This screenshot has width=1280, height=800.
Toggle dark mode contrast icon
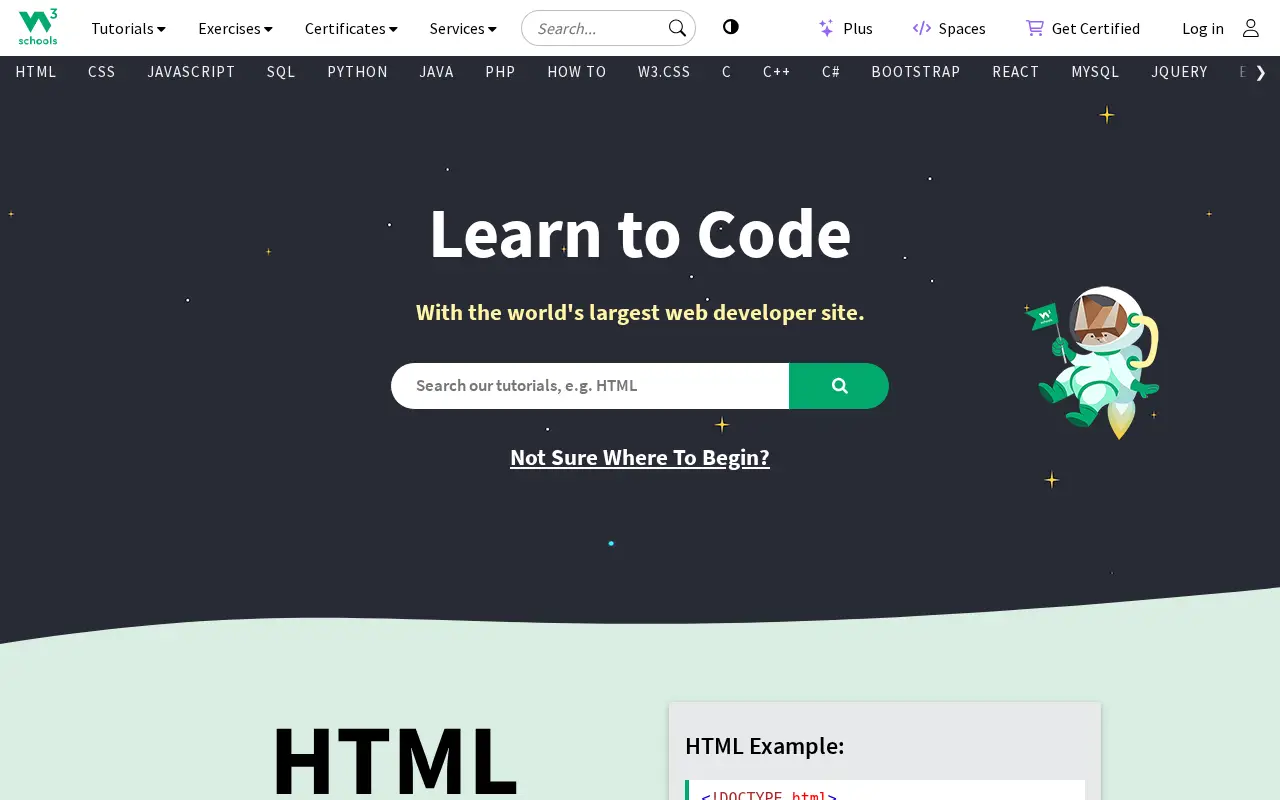tap(731, 27)
